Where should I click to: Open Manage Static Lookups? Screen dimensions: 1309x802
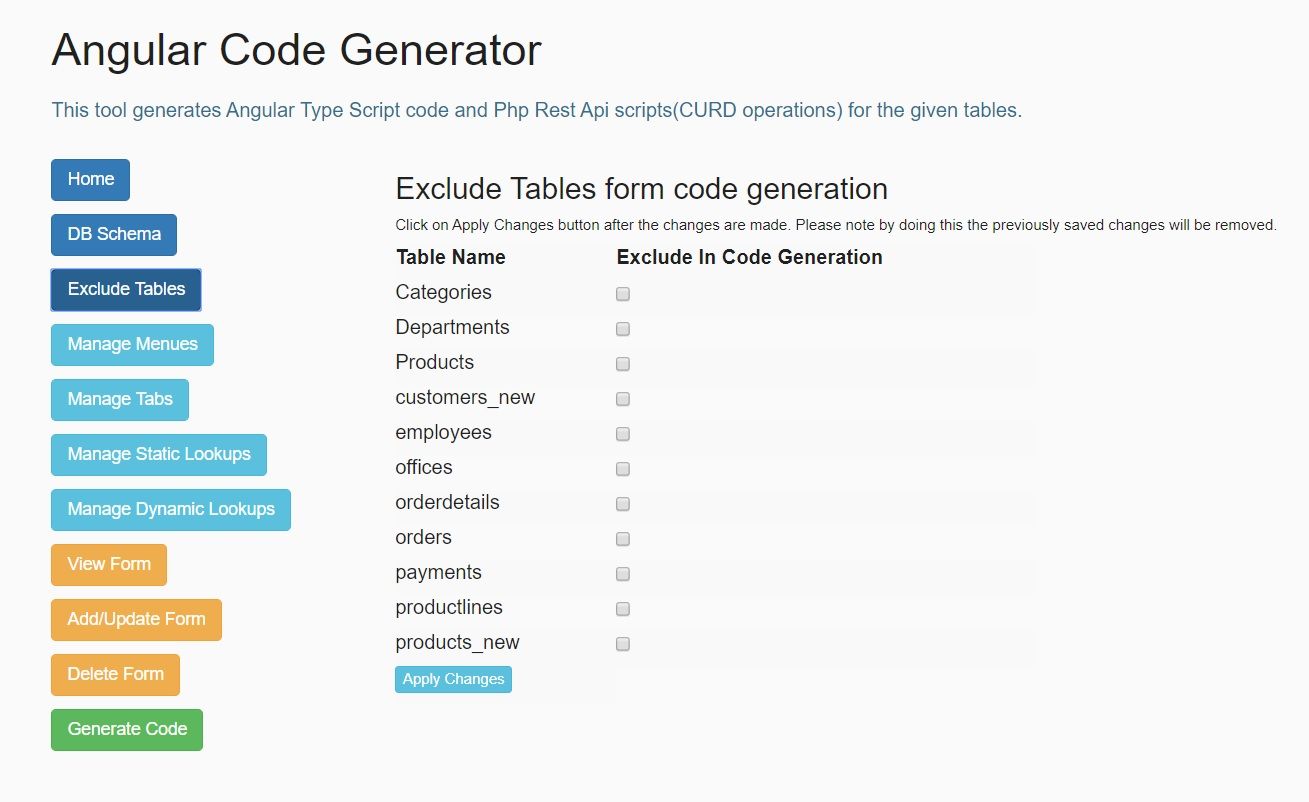click(159, 454)
